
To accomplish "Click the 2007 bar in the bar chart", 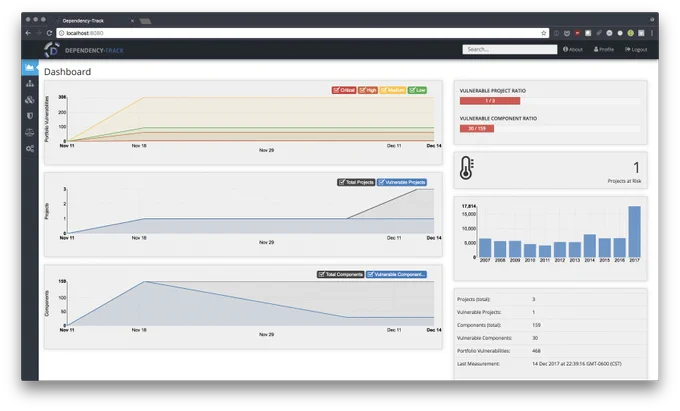I will (x=485, y=248).
